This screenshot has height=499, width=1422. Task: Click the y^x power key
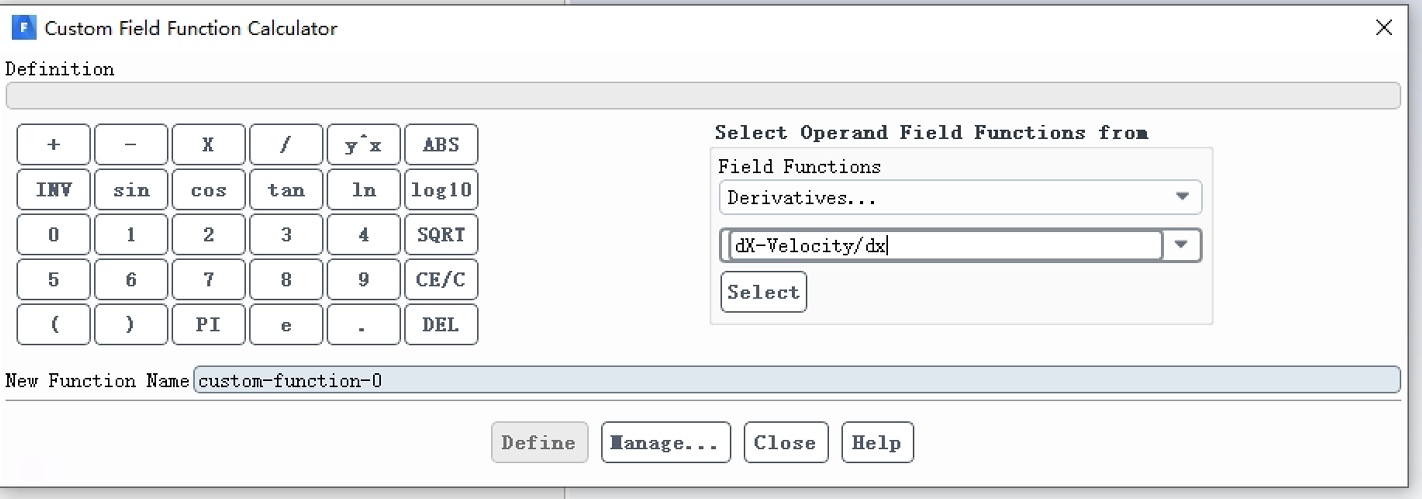click(364, 145)
